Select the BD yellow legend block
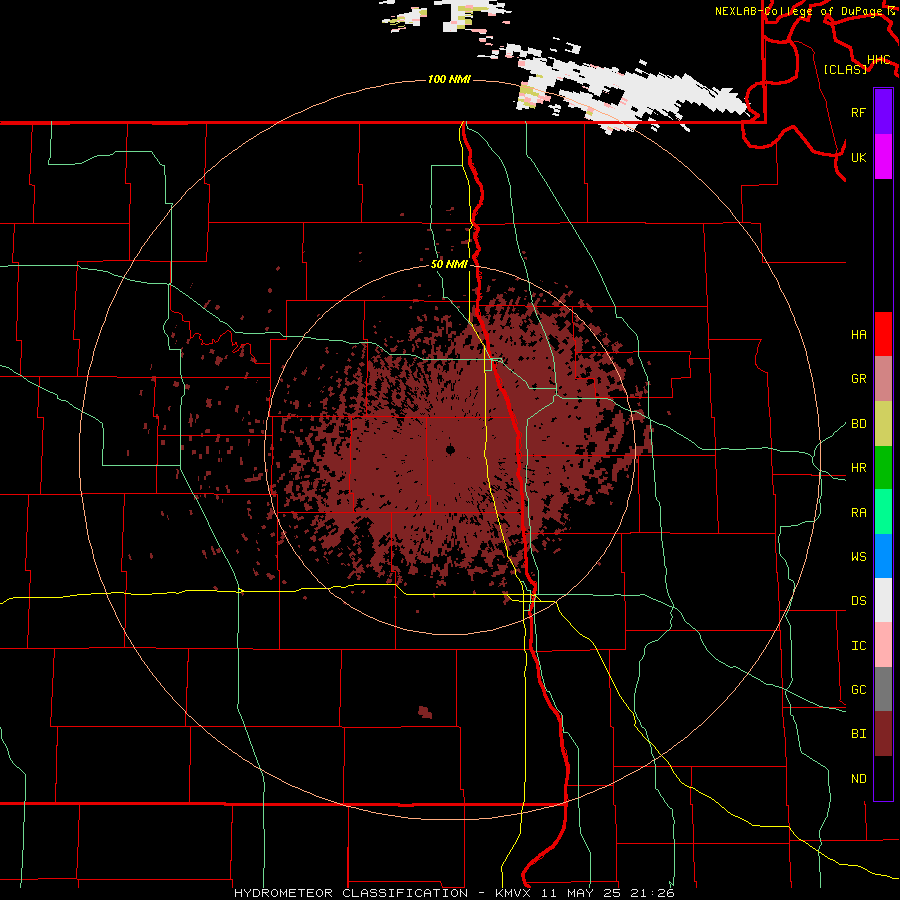 883,424
